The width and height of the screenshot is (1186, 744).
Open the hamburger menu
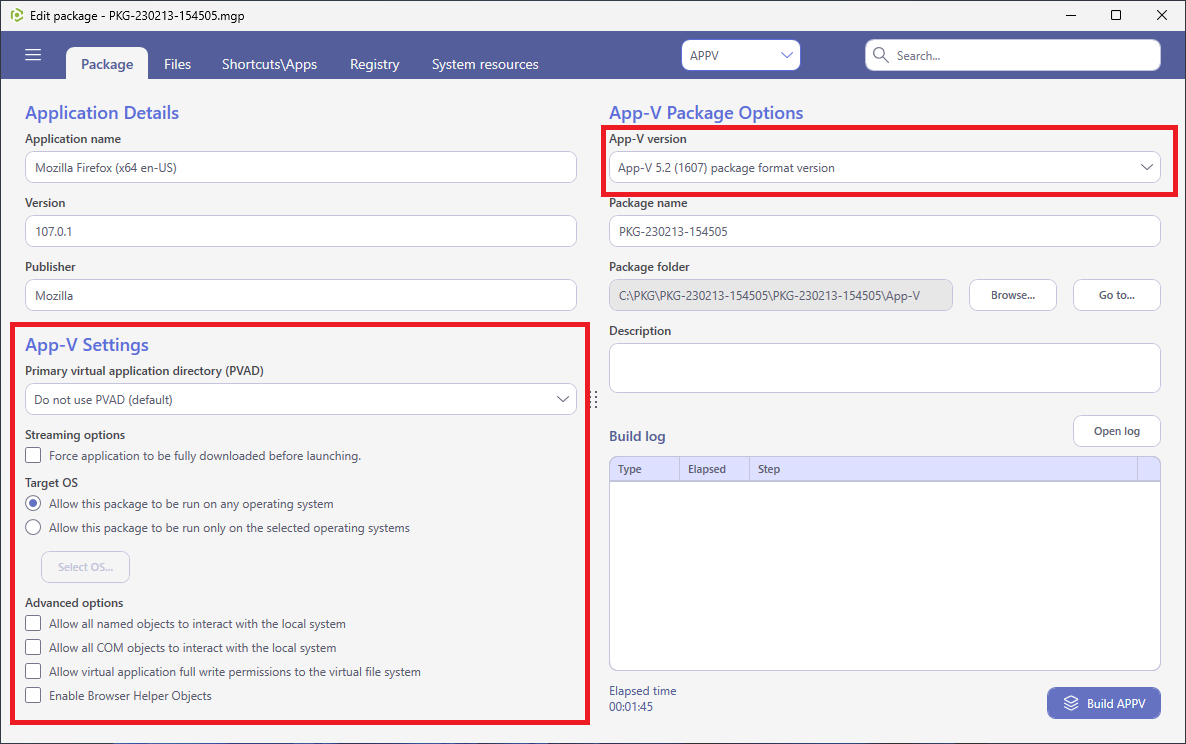[33, 55]
